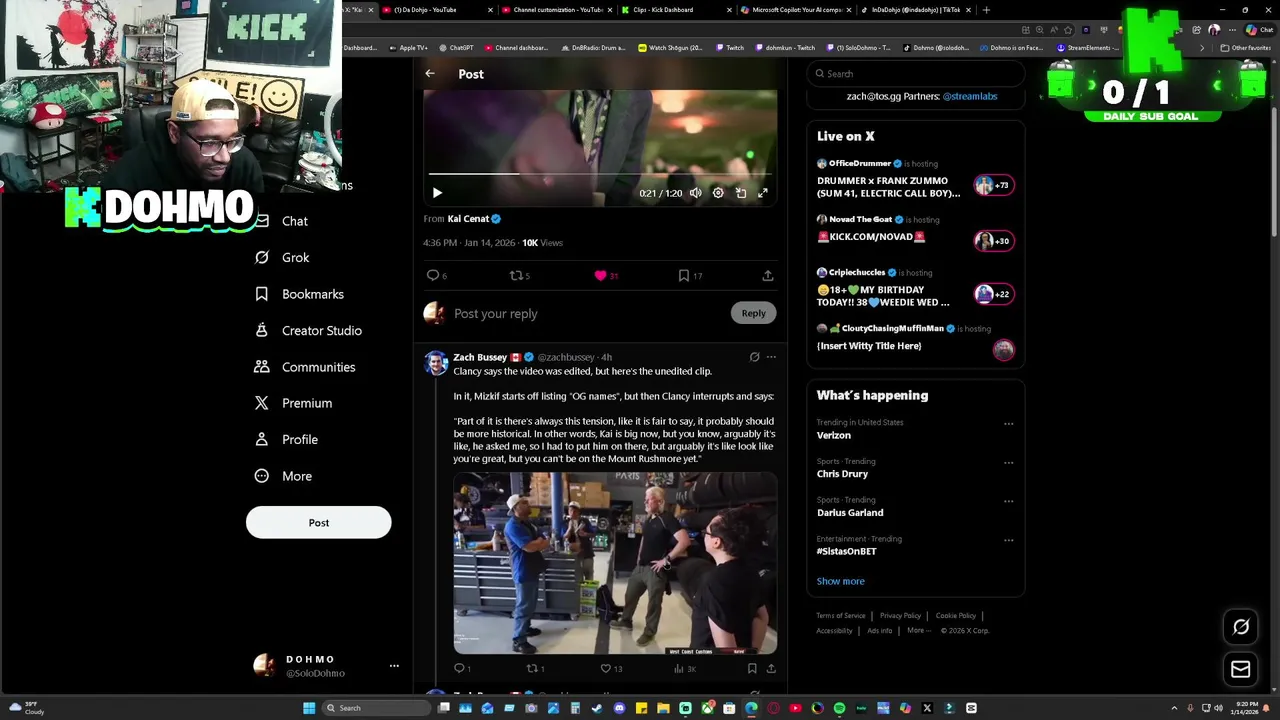Open the floating Grok button

(x=1241, y=627)
